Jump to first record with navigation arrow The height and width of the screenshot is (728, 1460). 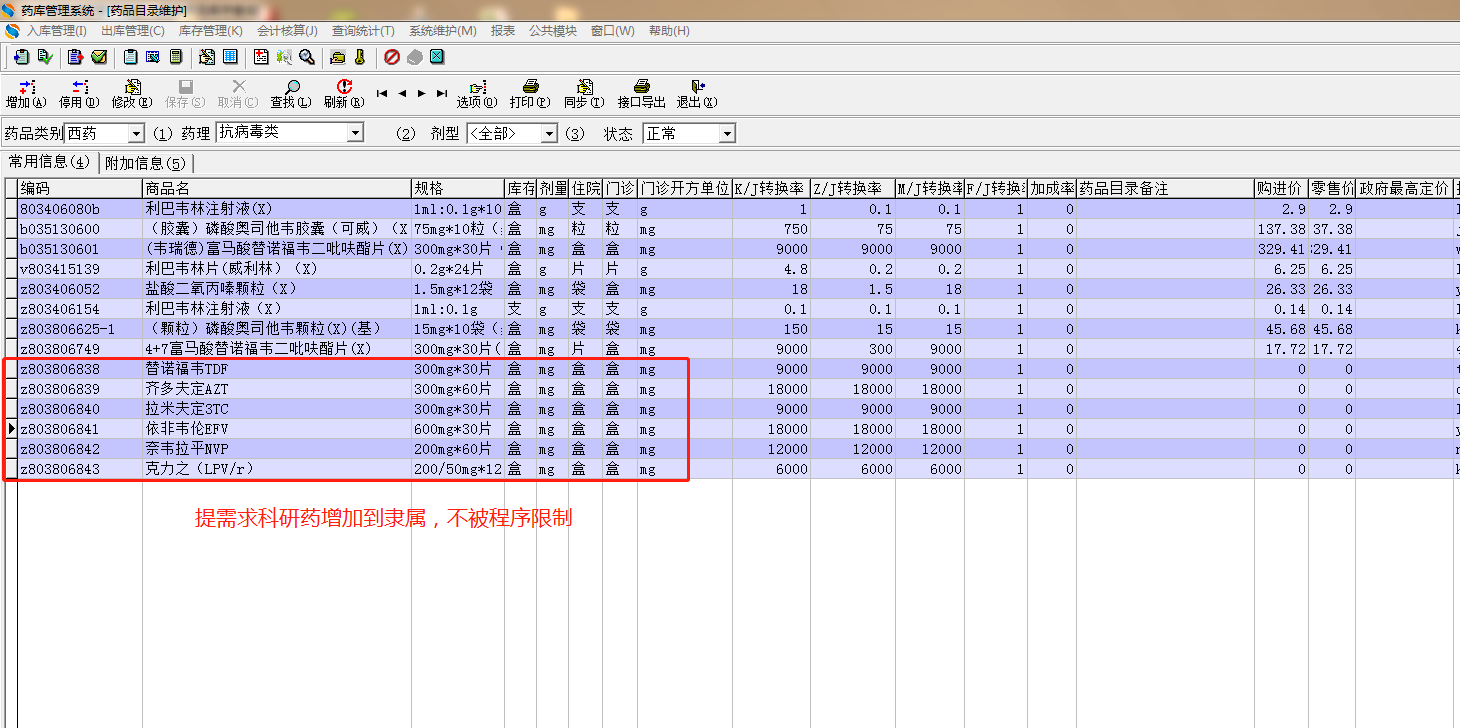click(382, 93)
